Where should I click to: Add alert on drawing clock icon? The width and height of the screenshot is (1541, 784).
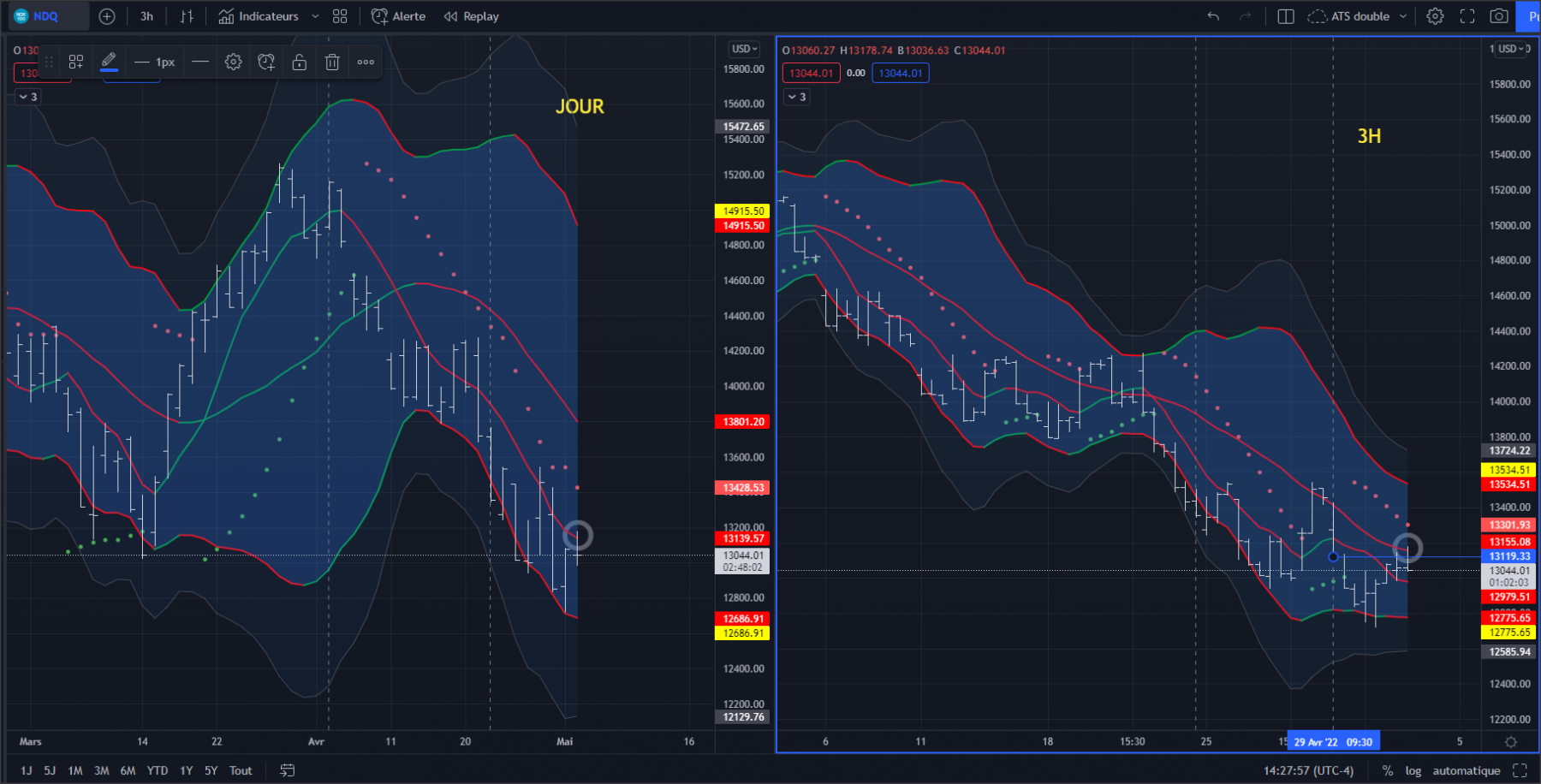(x=266, y=62)
